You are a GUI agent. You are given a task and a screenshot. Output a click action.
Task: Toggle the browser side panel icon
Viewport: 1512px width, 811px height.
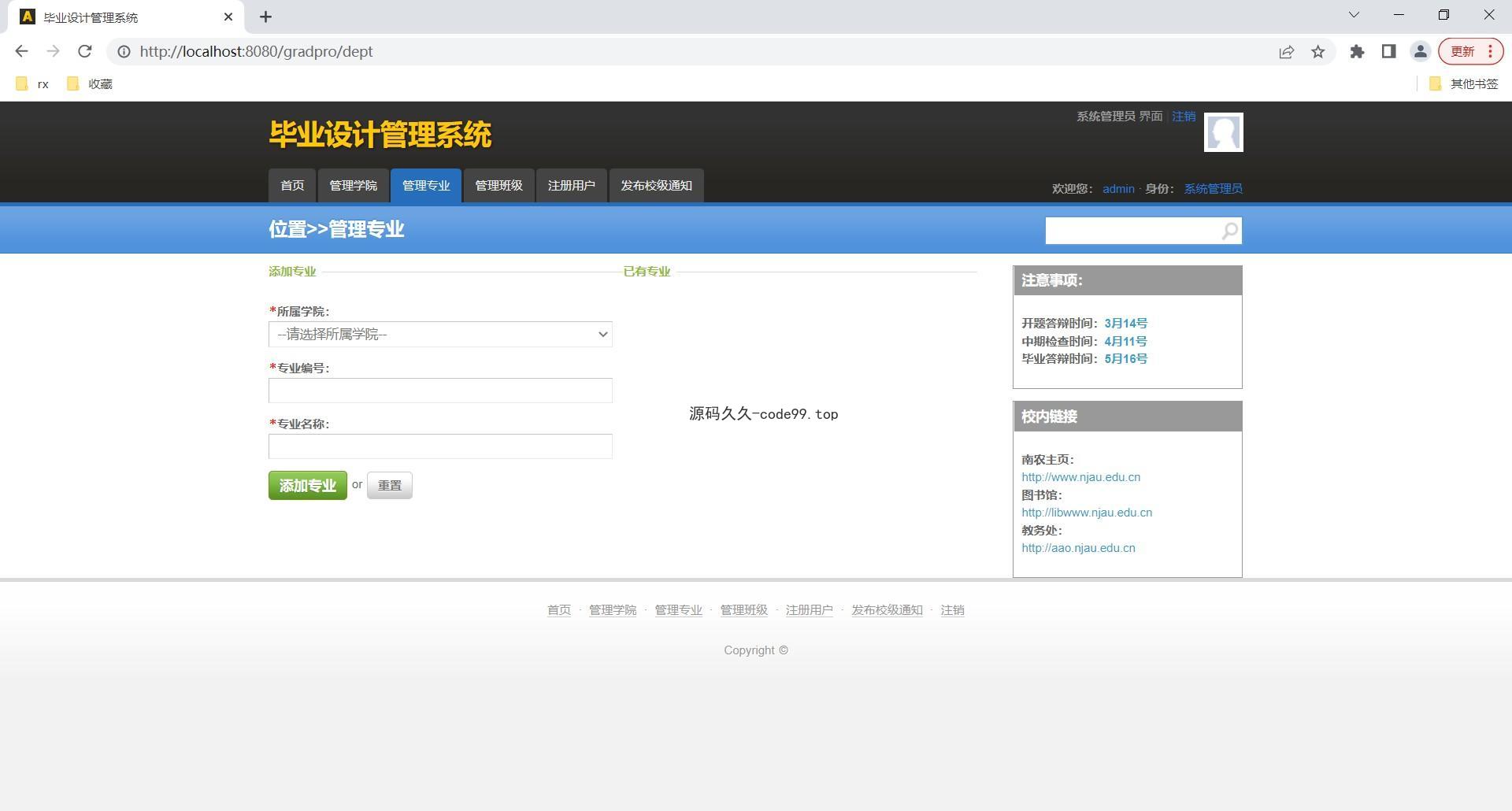click(1388, 51)
